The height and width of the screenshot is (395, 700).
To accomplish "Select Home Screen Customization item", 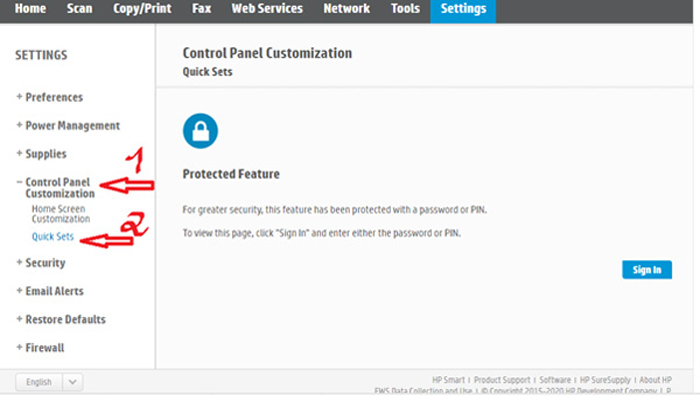I will tap(61, 214).
